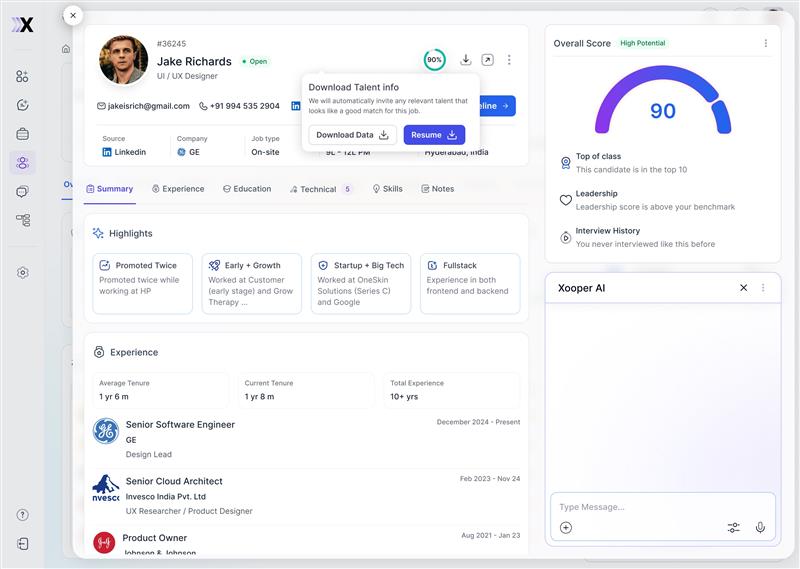Click the Interview History play icon

565,237
